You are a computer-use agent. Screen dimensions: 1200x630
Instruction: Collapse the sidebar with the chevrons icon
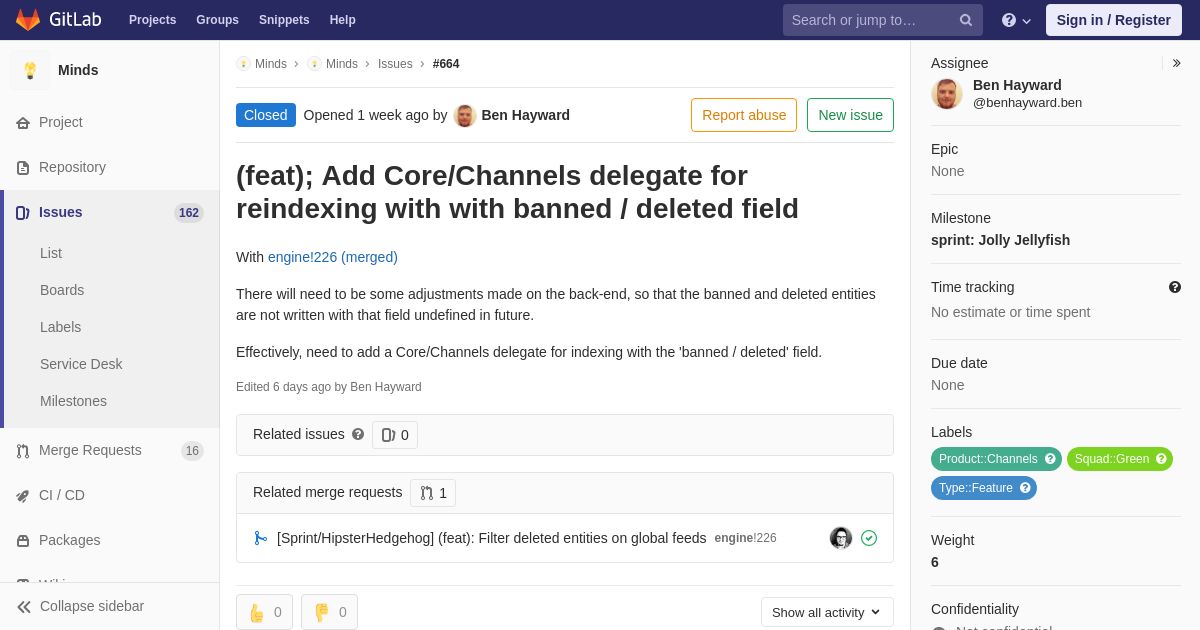[24, 607]
